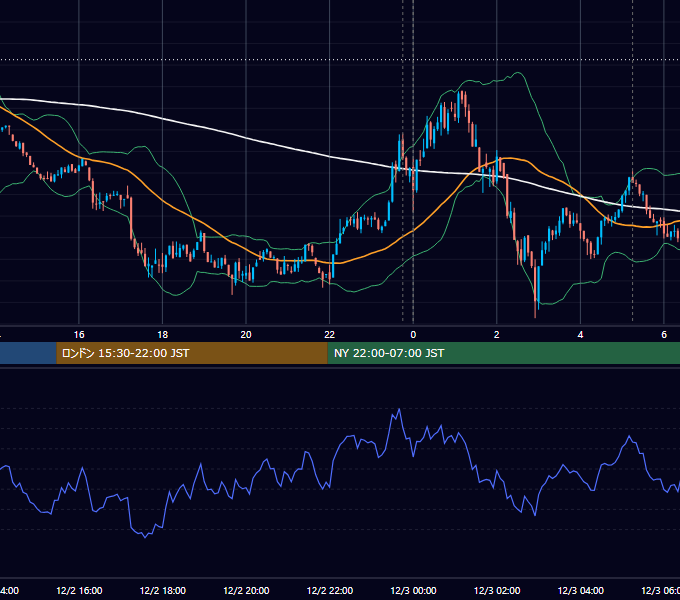Screen dimensions: 680x600
Task: Select the NY 22:00-07:00 JST session bar
Action: 503,353
